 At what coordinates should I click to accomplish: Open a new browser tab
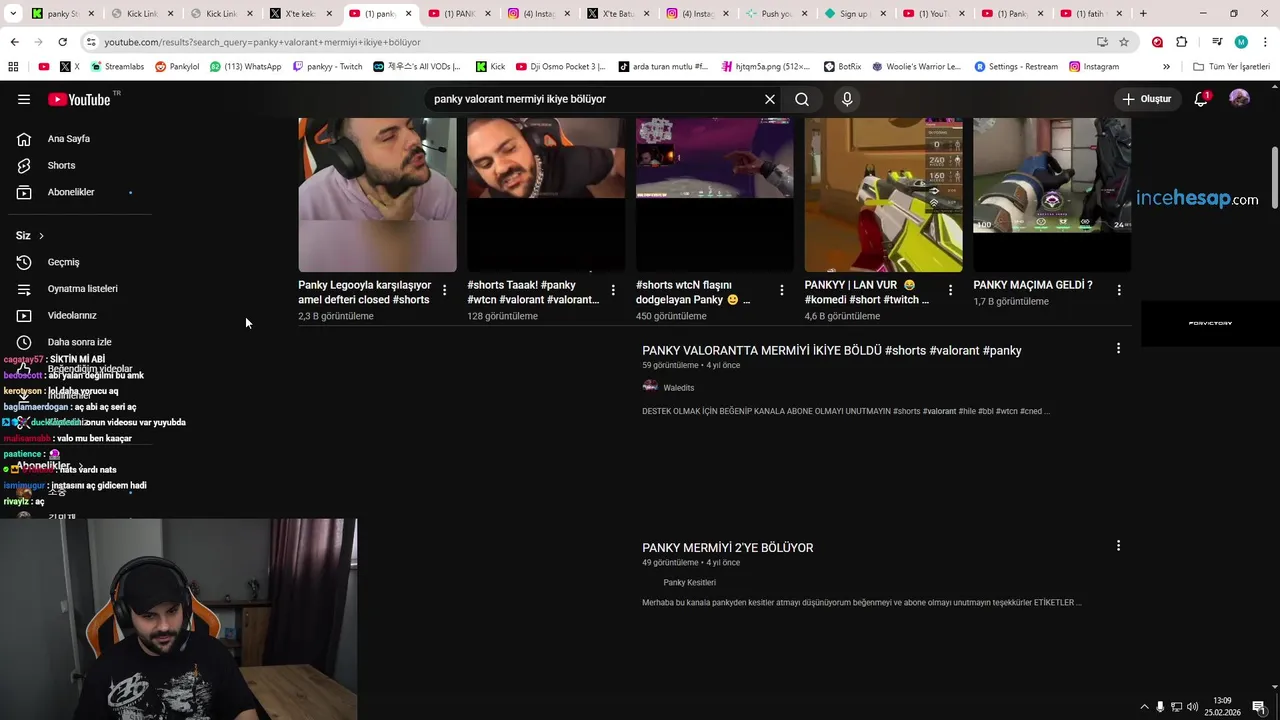click(1143, 14)
